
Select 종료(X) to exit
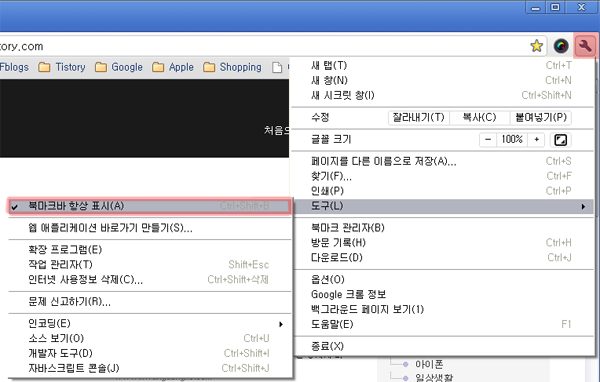click(x=443, y=346)
